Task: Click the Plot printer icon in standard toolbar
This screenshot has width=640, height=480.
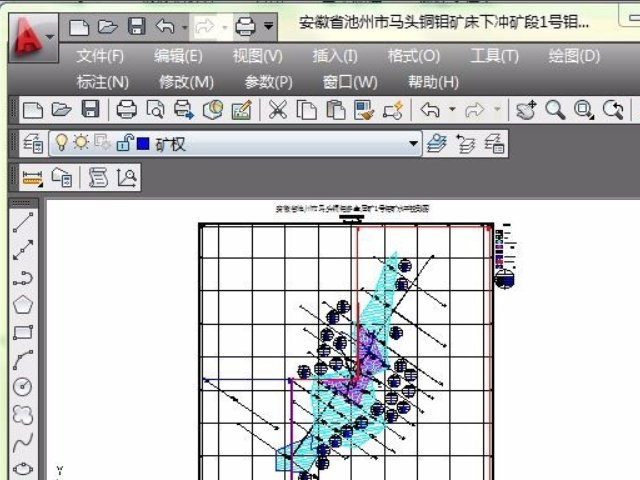Action: (126, 110)
